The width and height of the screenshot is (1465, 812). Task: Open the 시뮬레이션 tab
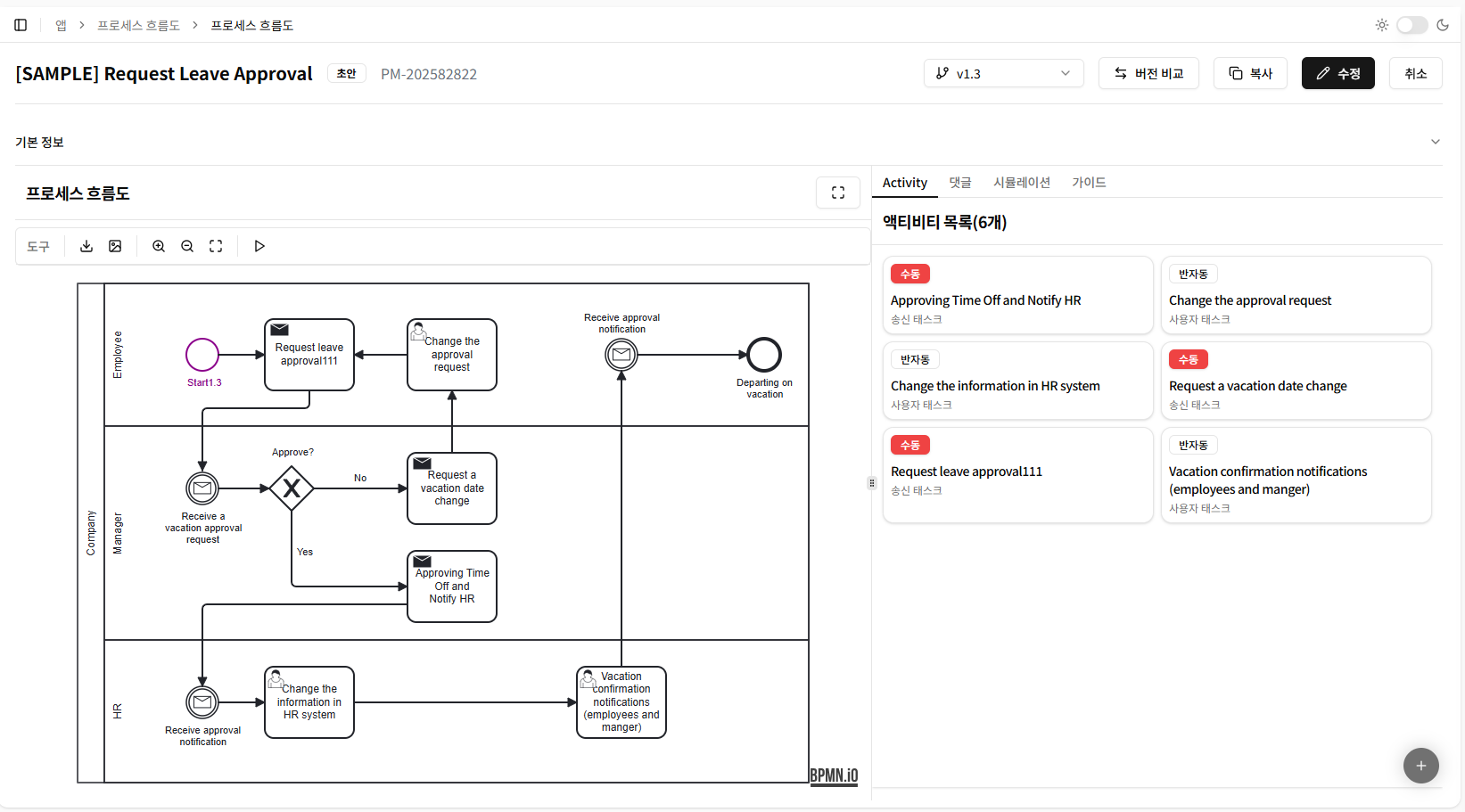1021,183
